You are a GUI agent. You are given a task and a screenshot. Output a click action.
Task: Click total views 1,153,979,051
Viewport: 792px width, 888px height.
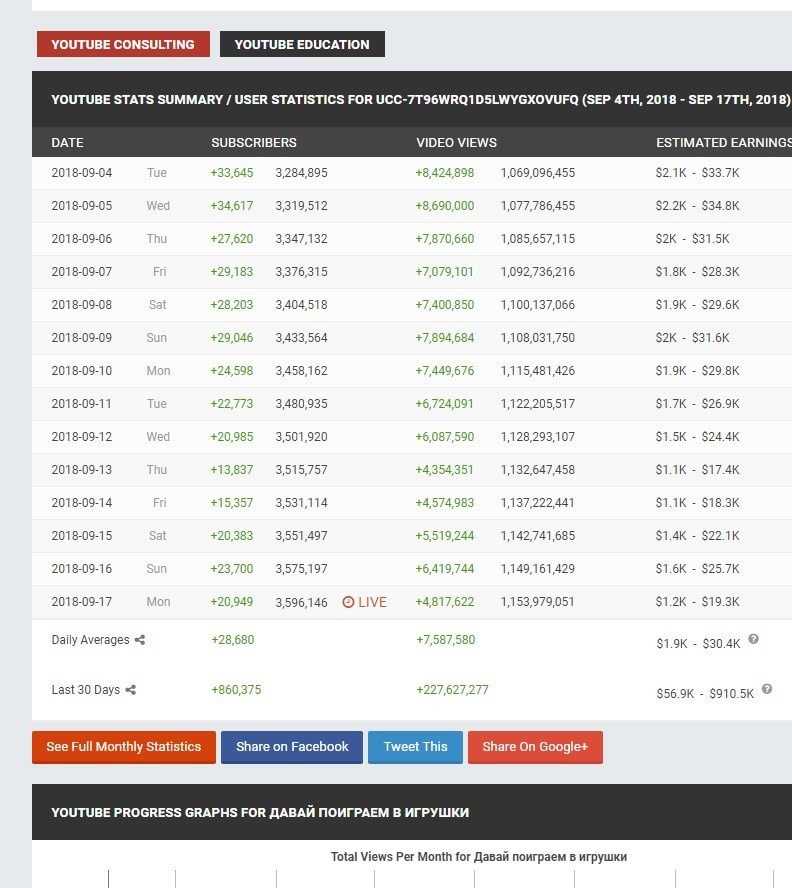pos(538,601)
